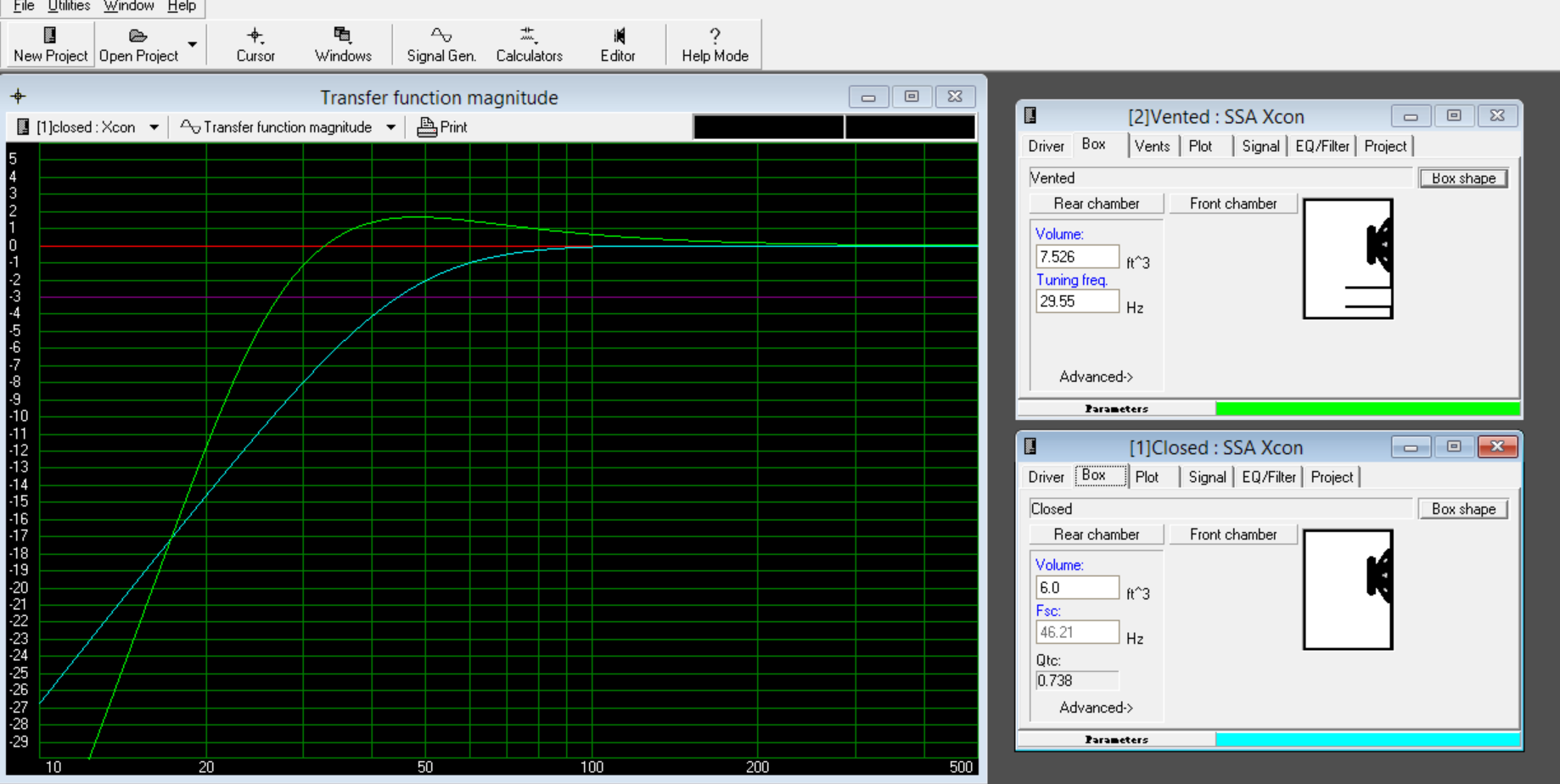Screen dimensions: 1560x784
Task: Open the Window menu
Action: pos(128,6)
